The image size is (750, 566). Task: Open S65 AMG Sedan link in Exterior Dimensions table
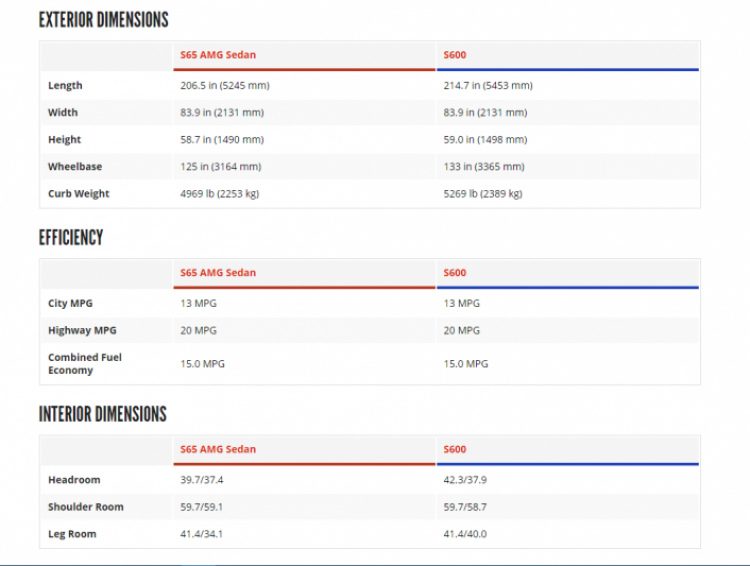(218, 55)
